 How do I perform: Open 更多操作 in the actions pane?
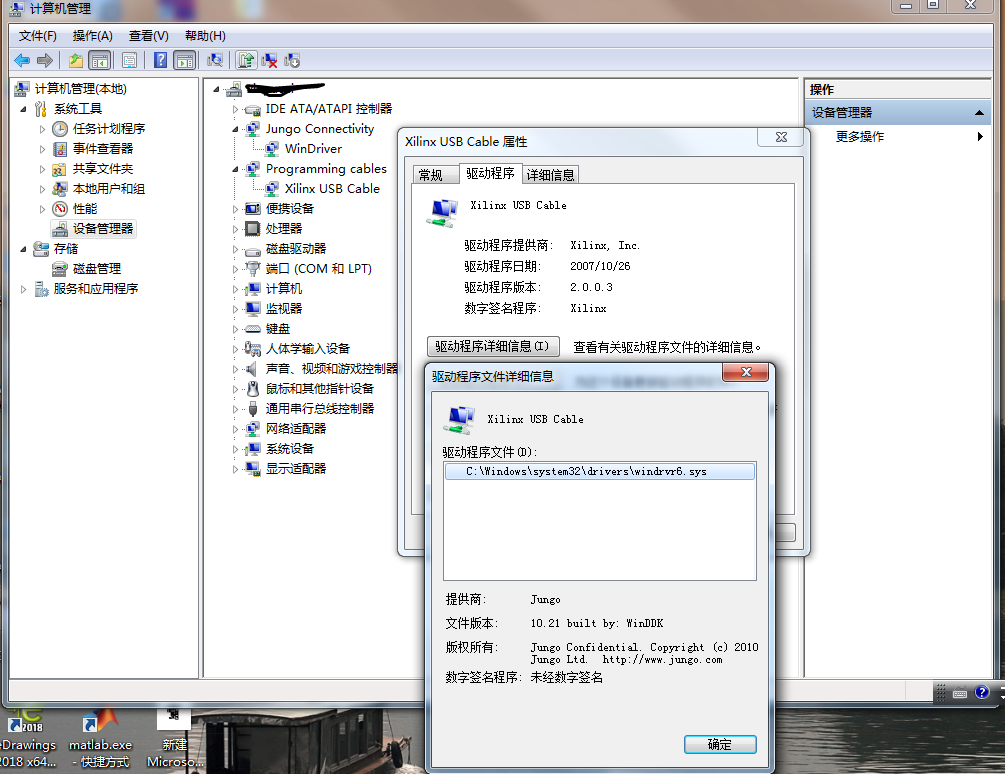860,136
